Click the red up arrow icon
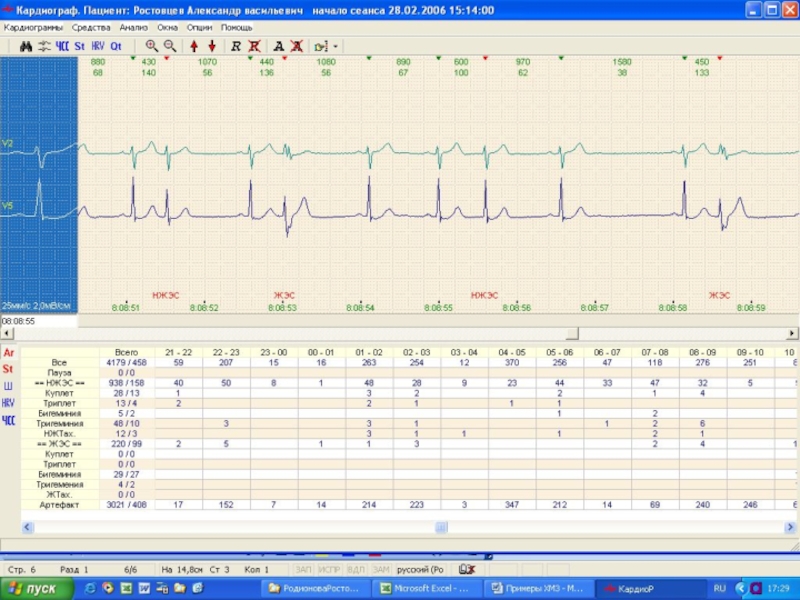The width and height of the screenshot is (800, 600). point(194,46)
